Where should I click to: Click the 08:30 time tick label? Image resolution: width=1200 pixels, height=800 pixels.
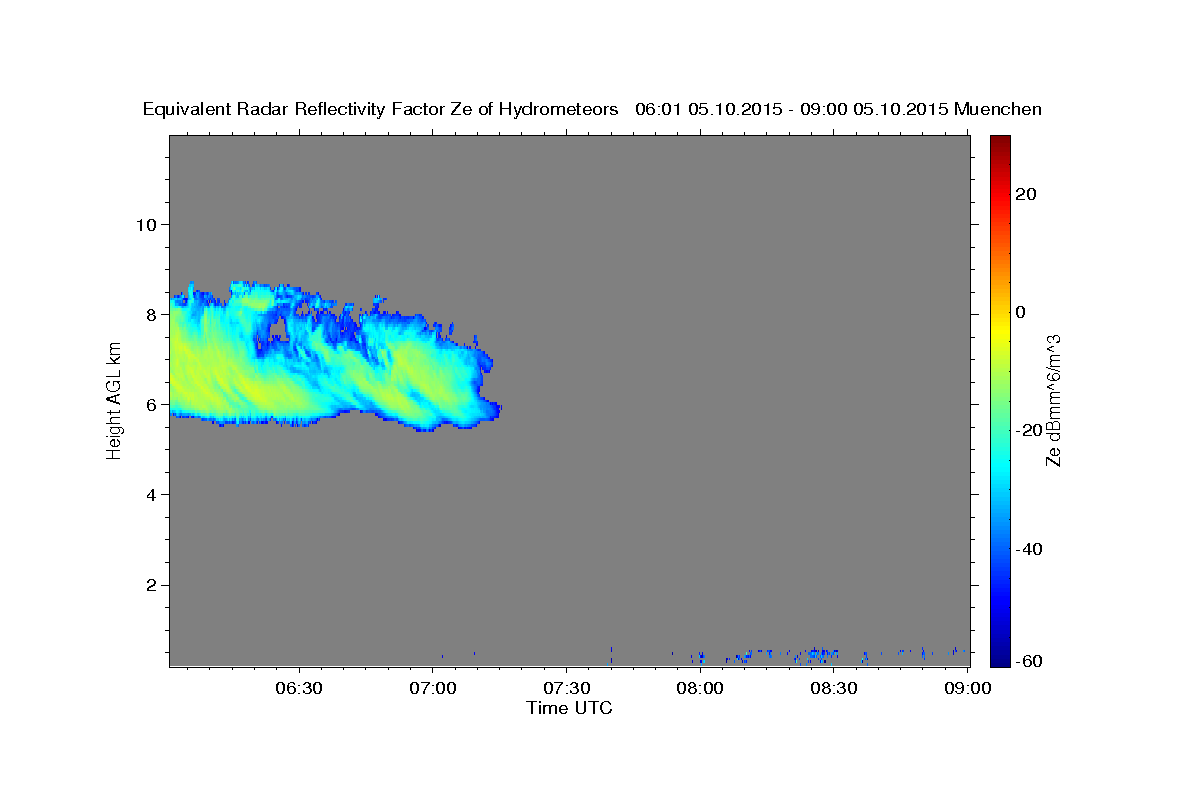(834, 688)
